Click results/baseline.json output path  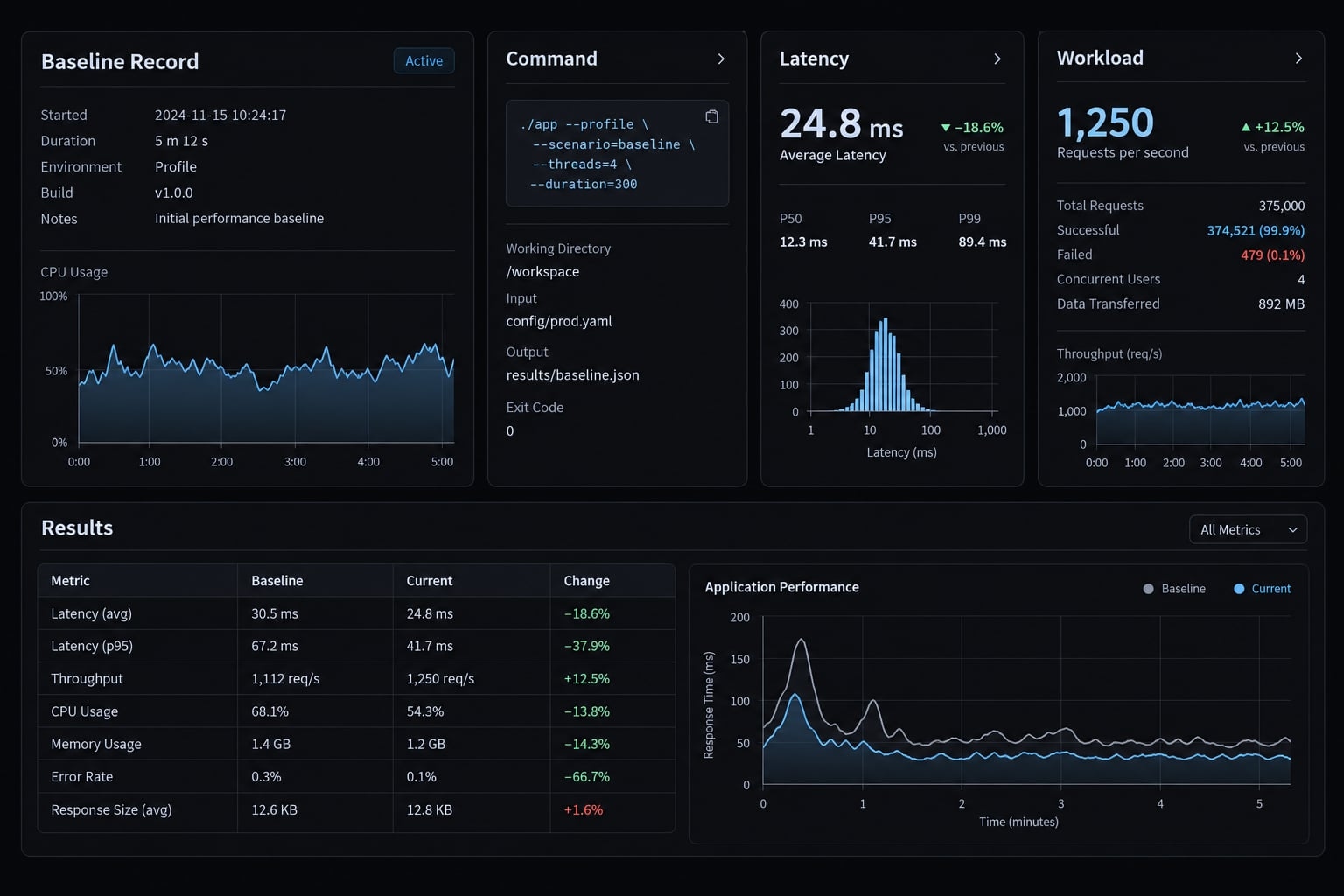[x=572, y=374]
